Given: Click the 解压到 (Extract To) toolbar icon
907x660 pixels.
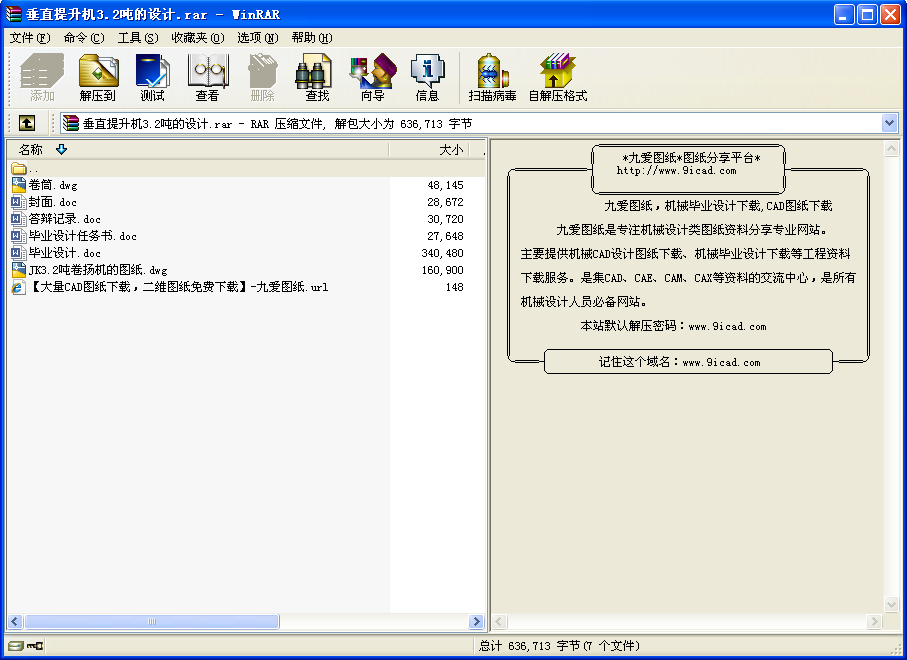Looking at the screenshot, I should tap(98, 77).
